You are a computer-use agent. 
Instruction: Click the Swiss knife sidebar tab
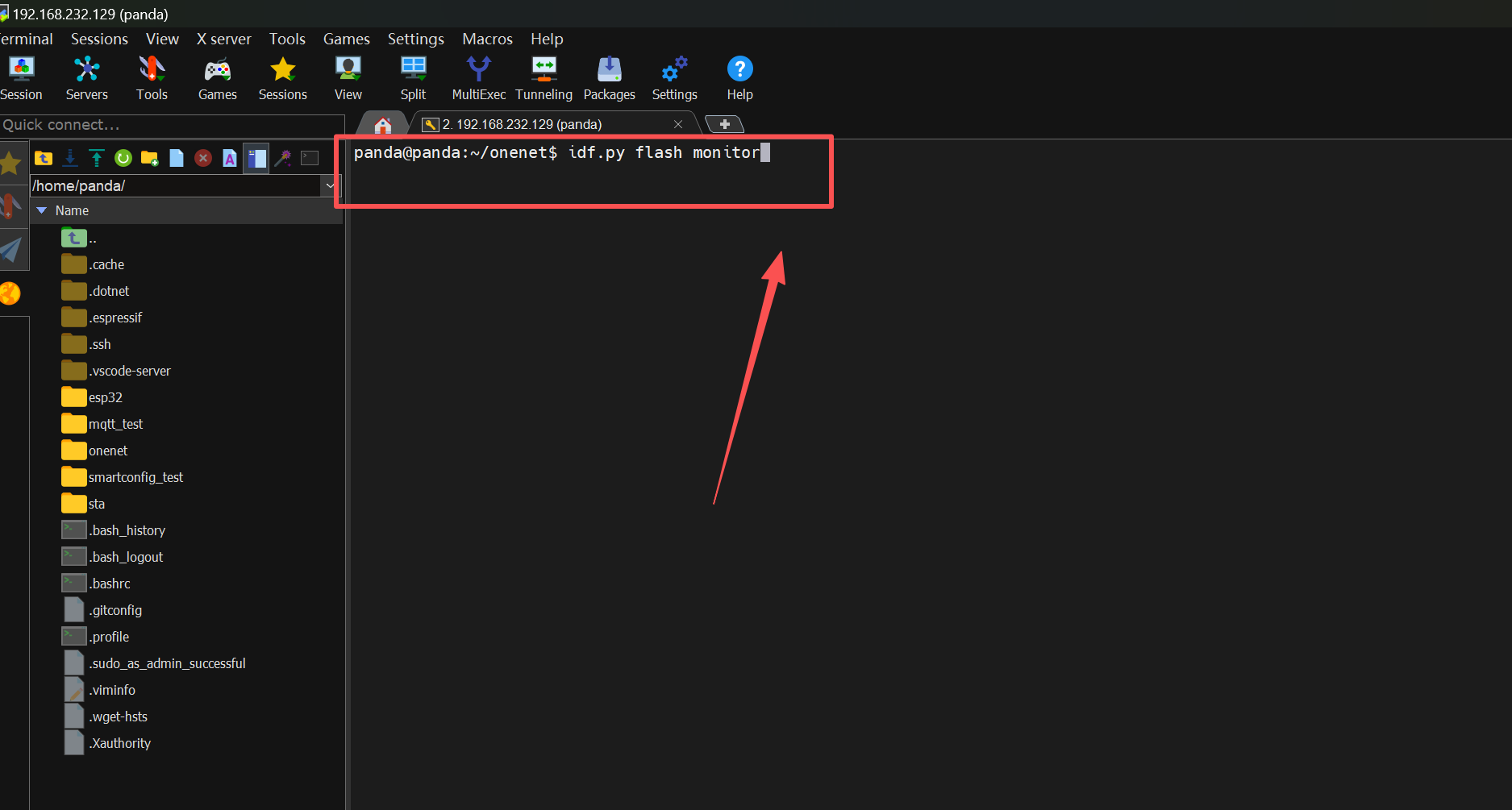[x=10, y=206]
